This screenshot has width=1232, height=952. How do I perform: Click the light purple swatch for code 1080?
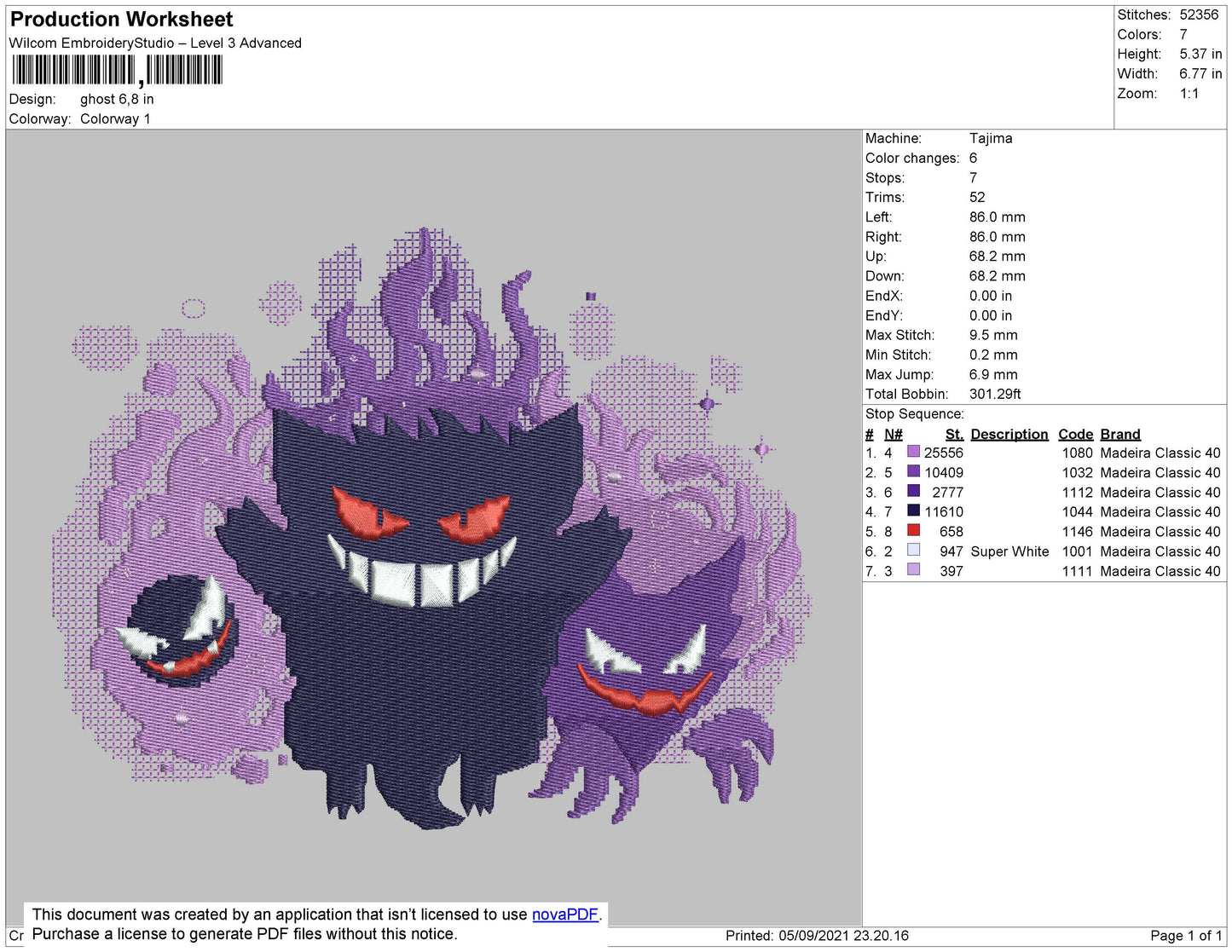[914, 452]
